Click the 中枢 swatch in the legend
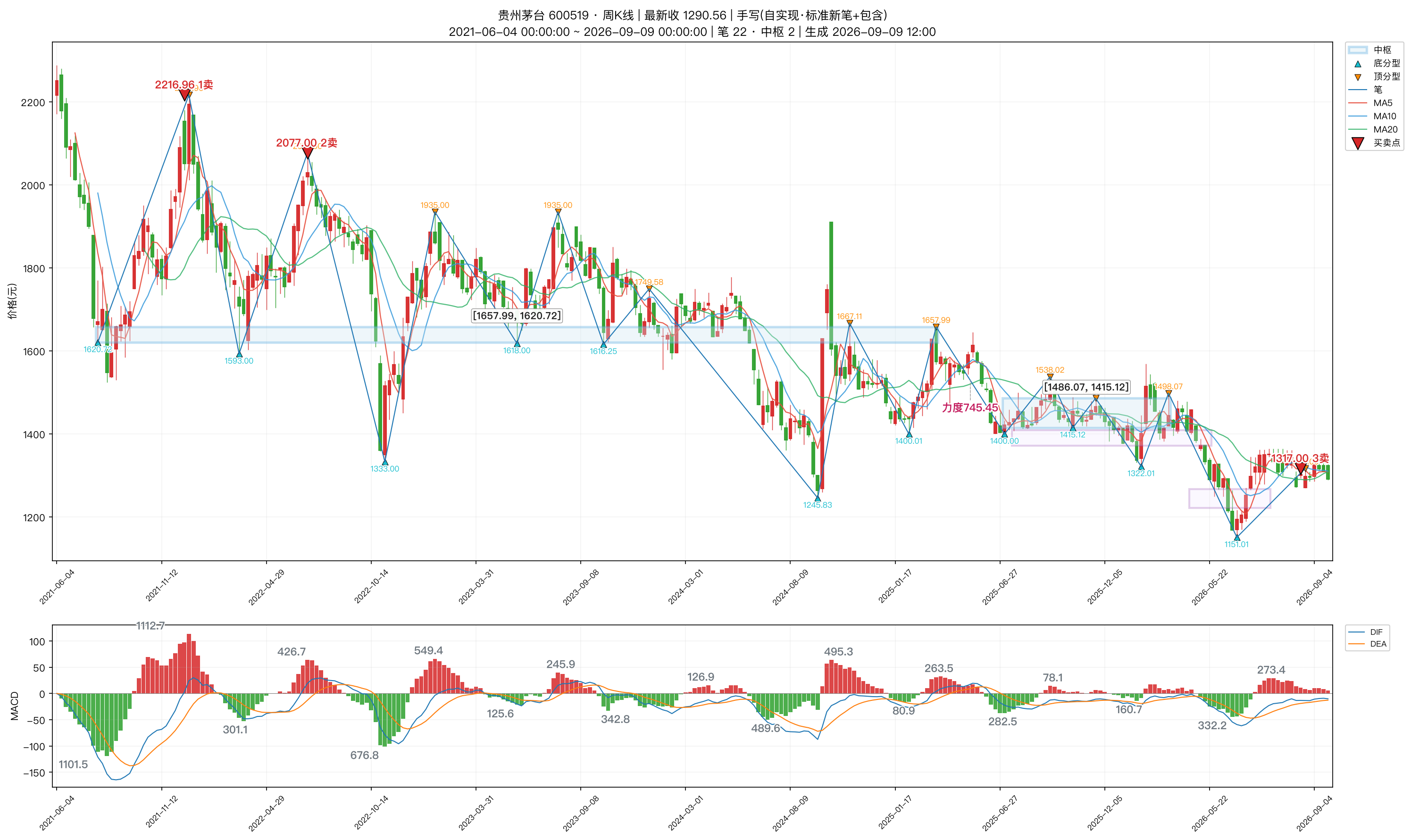 click(x=1358, y=50)
